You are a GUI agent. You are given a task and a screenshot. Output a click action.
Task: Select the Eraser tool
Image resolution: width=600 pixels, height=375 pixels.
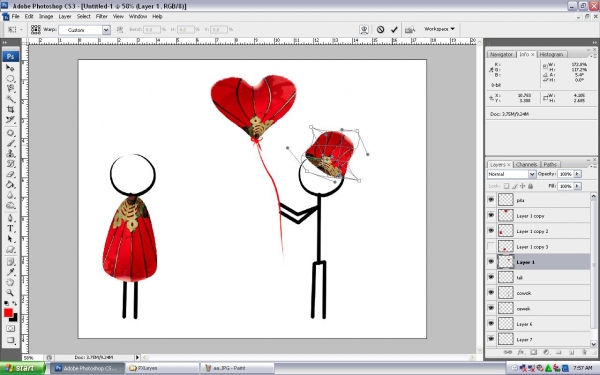[x=10, y=174]
